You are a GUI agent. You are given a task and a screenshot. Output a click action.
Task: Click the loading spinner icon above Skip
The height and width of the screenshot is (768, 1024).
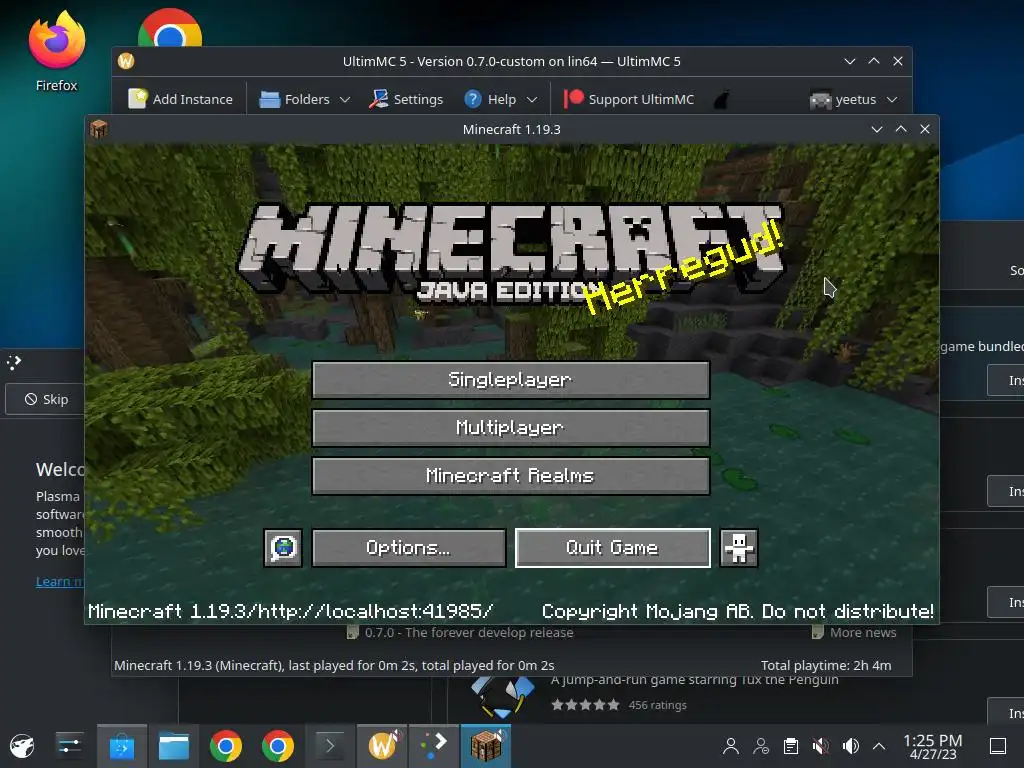[14, 362]
